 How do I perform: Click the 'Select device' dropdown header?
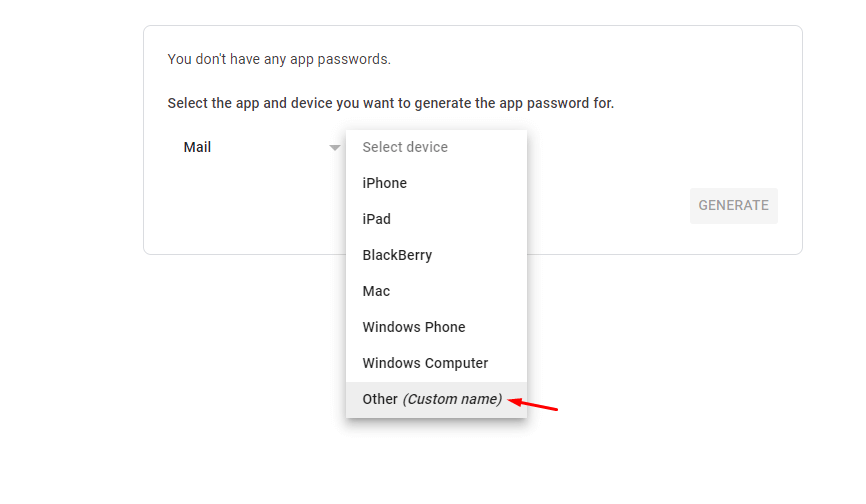[405, 147]
